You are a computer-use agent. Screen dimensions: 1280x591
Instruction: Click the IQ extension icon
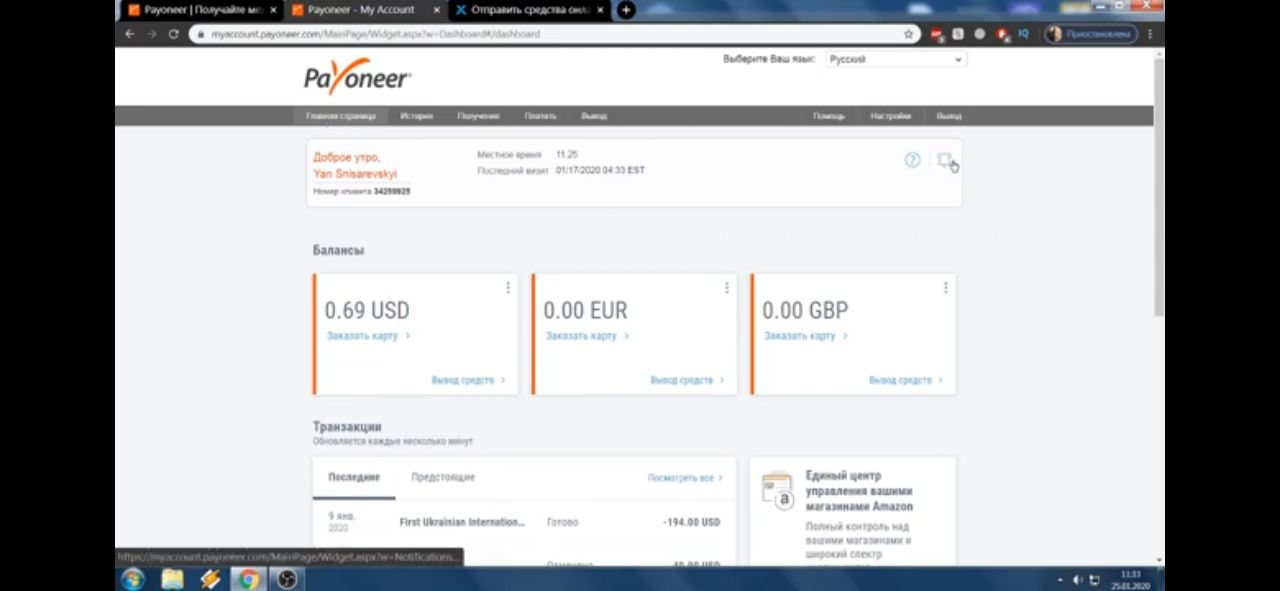1024,34
